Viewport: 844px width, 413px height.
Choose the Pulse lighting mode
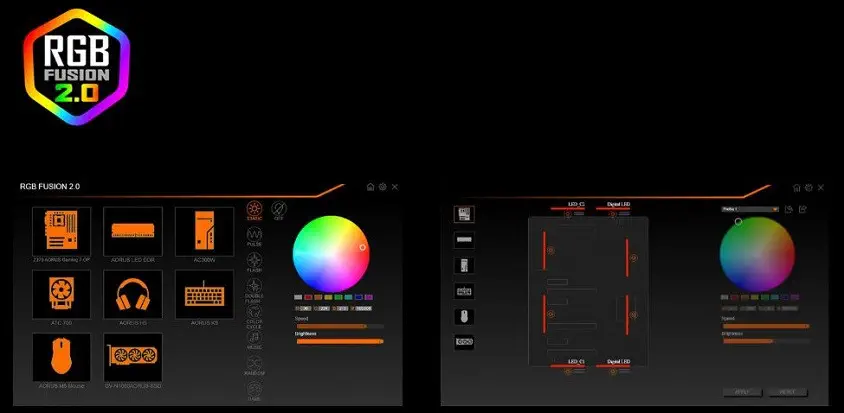255,235
